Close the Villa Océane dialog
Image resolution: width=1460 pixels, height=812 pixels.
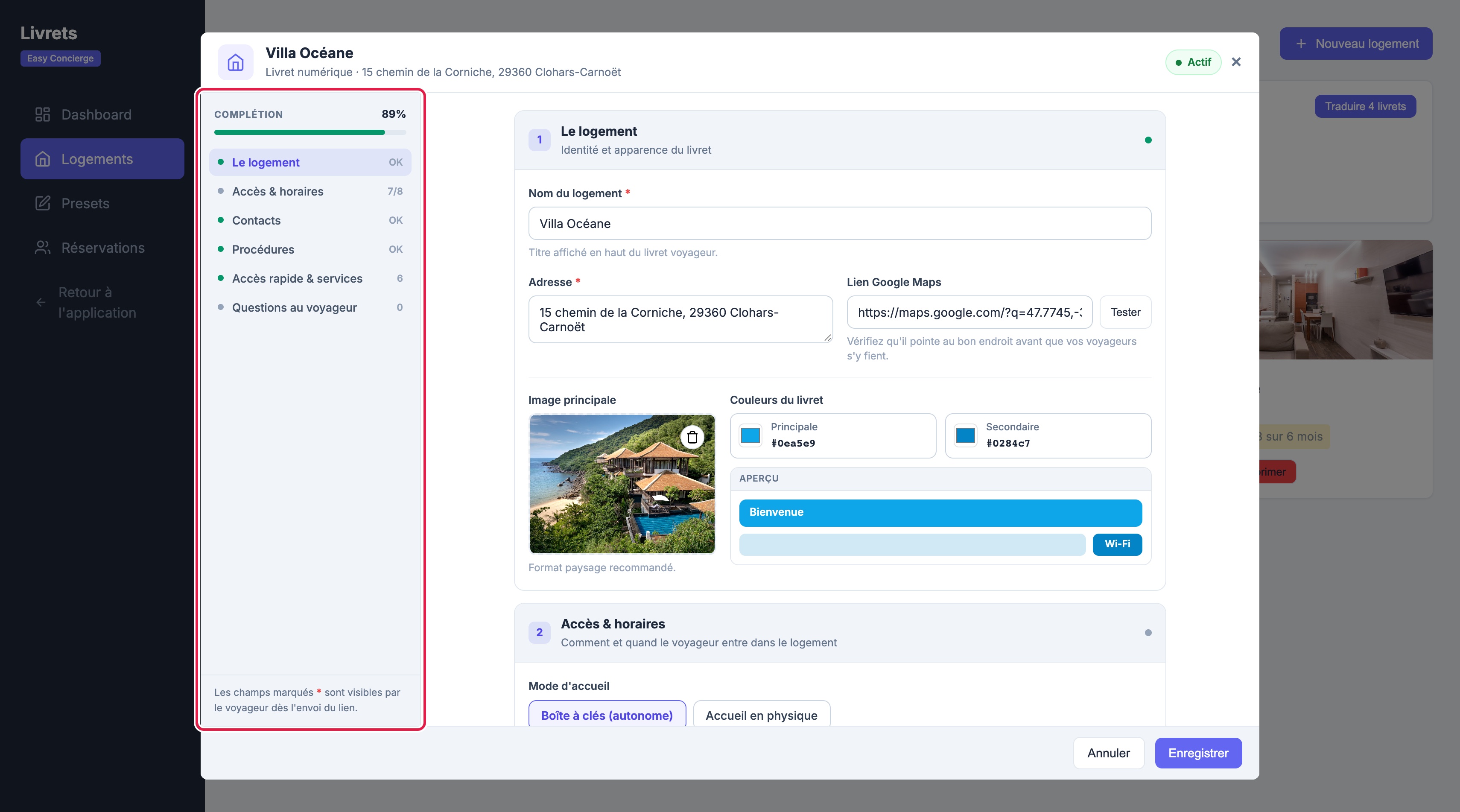(1236, 62)
